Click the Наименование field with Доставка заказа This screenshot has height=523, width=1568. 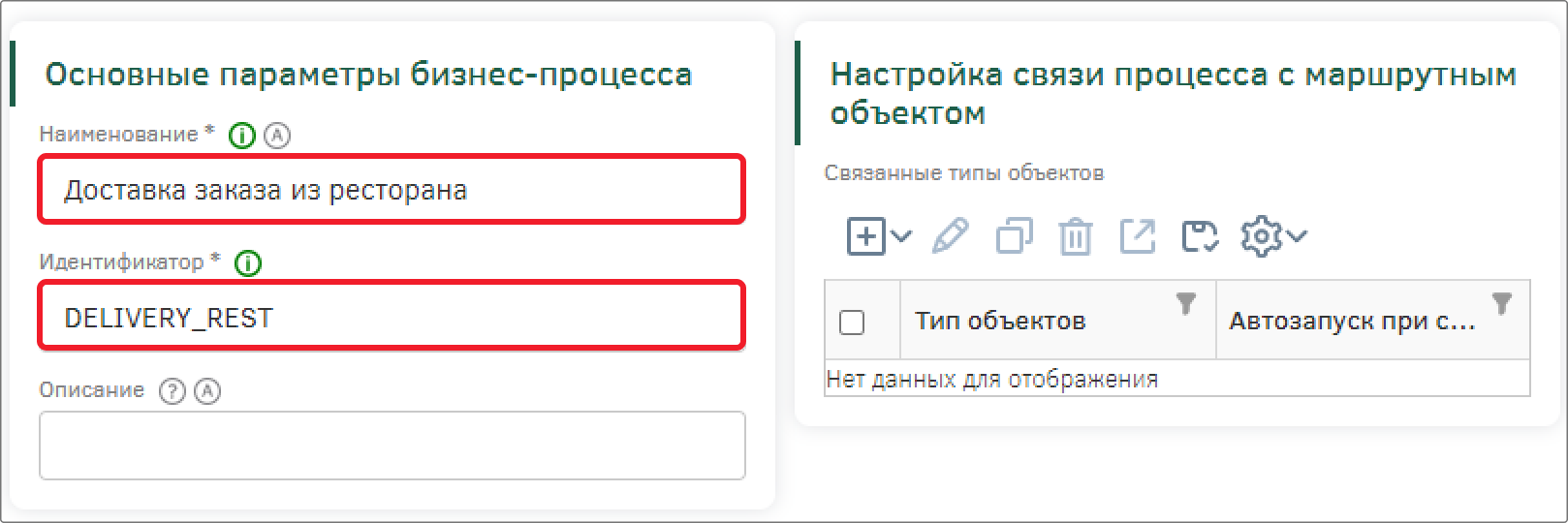(x=392, y=190)
